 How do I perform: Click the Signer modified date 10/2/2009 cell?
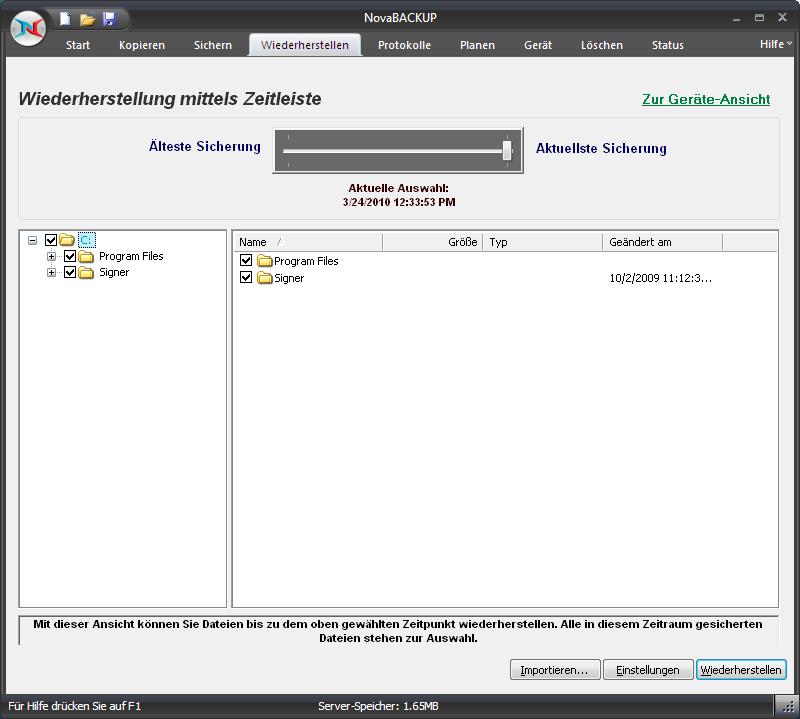pos(660,278)
